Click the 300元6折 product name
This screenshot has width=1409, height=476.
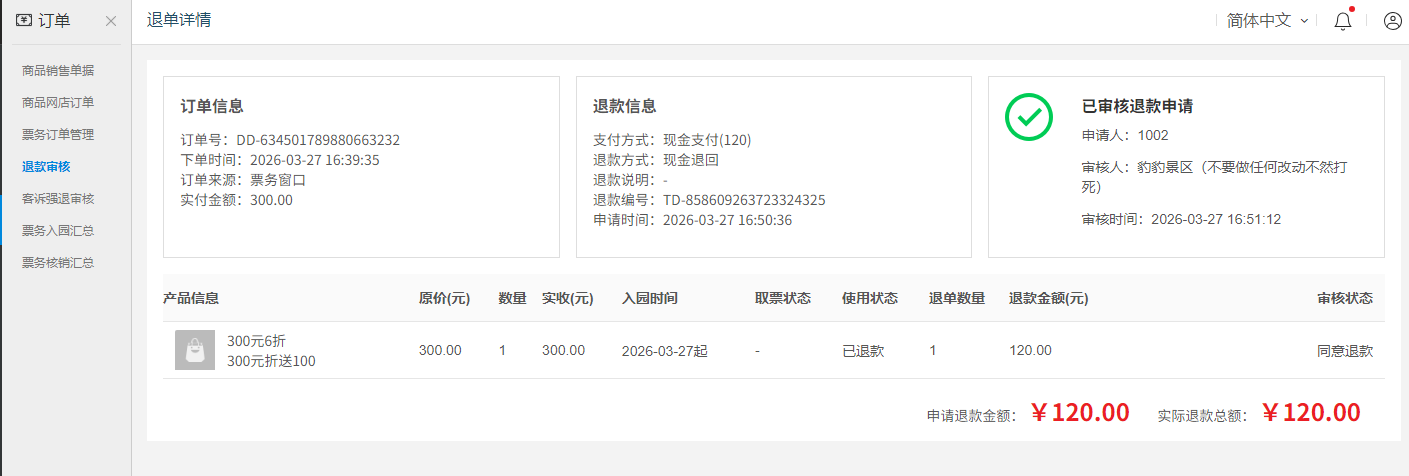256,340
